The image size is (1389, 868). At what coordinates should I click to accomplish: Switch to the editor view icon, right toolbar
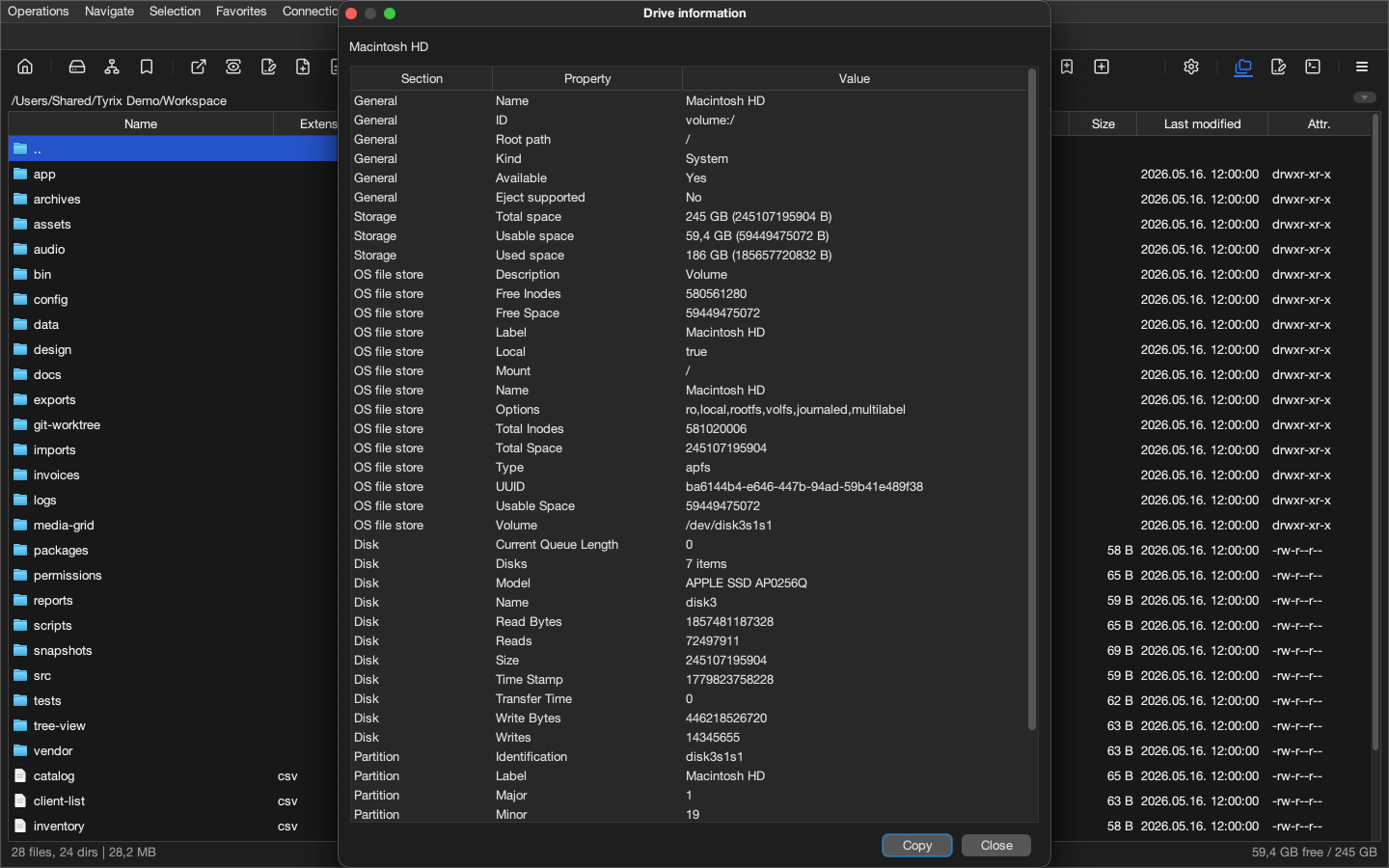(1278, 67)
